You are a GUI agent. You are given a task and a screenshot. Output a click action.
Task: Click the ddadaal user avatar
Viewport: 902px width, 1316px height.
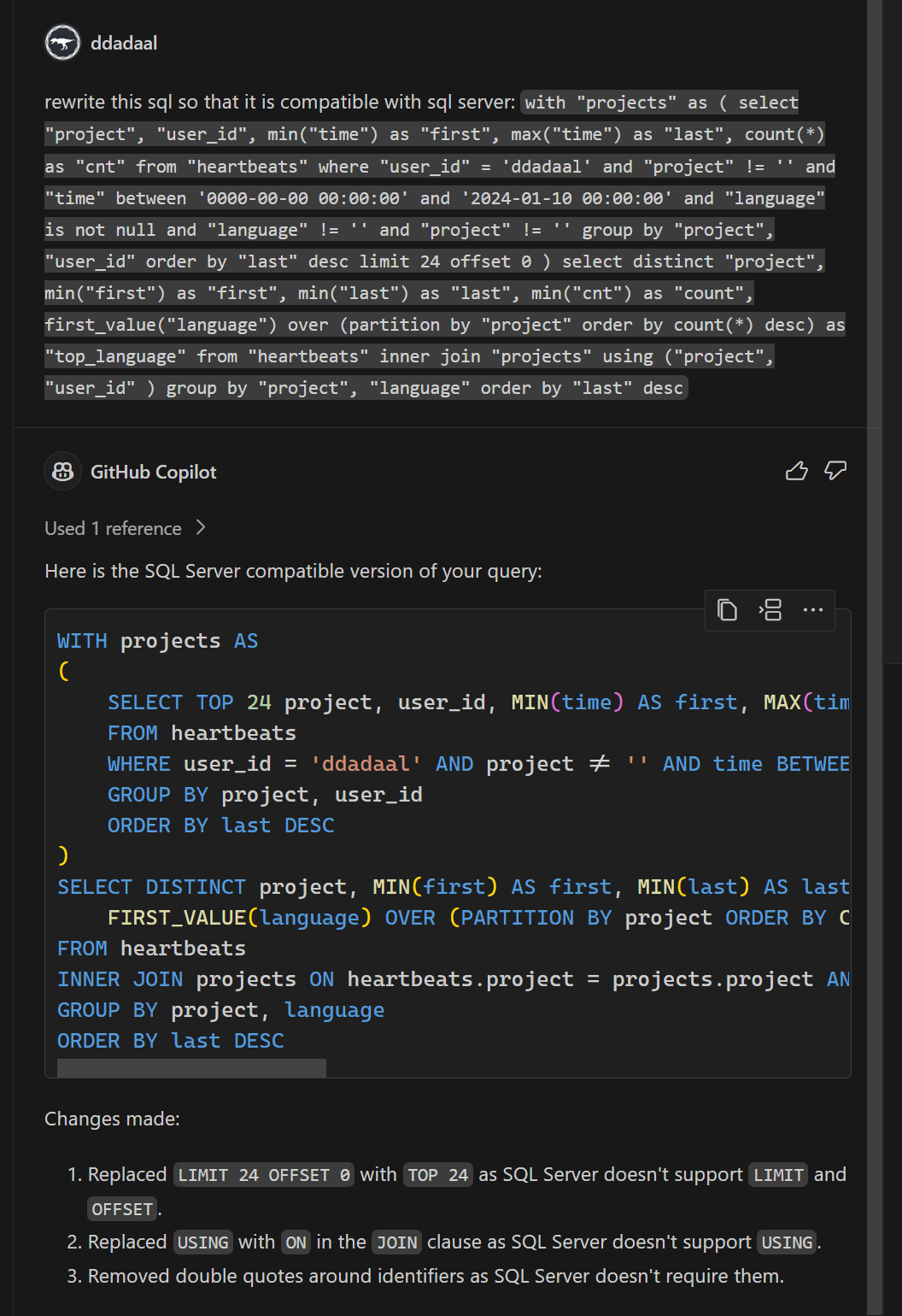(62, 43)
